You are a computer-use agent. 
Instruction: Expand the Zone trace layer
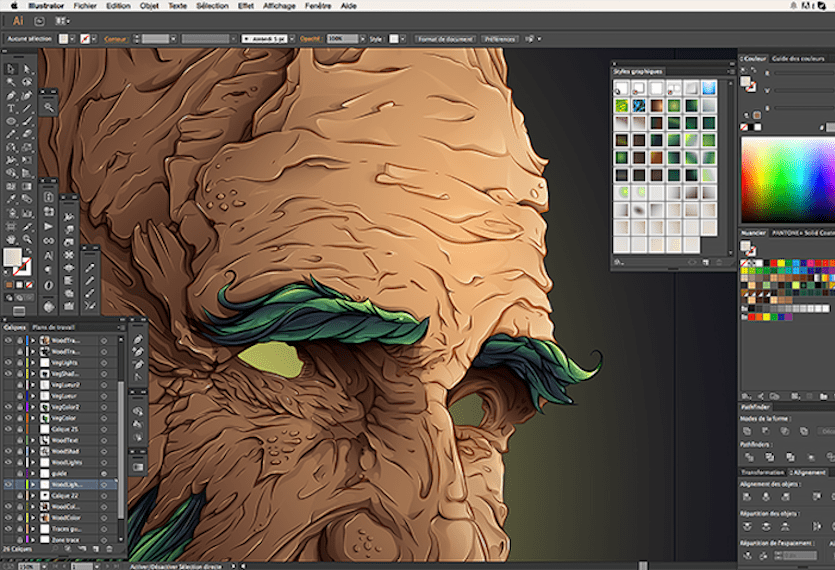(x=33, y=540)
